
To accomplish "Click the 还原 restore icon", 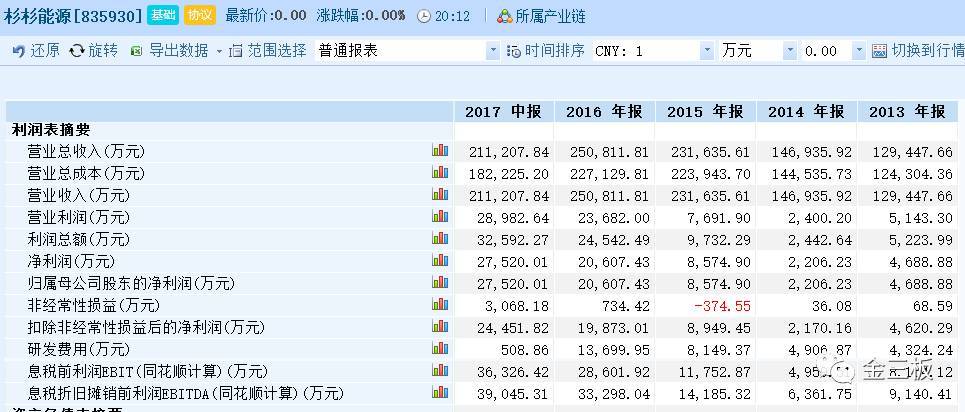I will [18, 51].
